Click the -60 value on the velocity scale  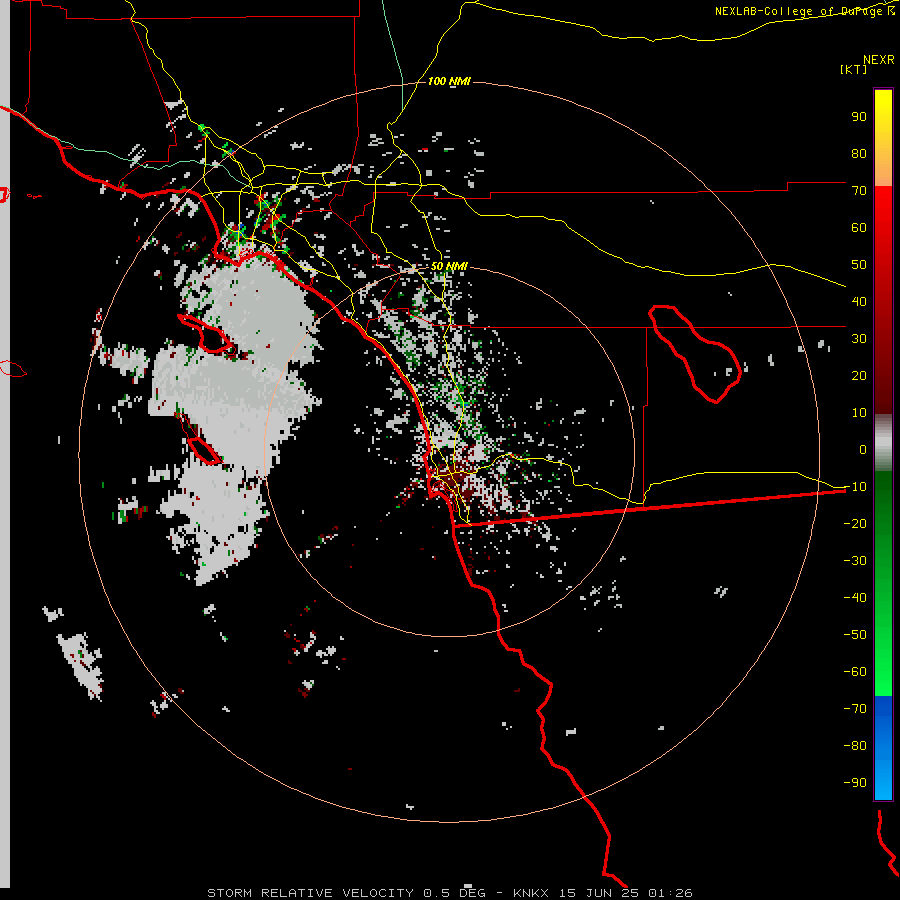855,672
